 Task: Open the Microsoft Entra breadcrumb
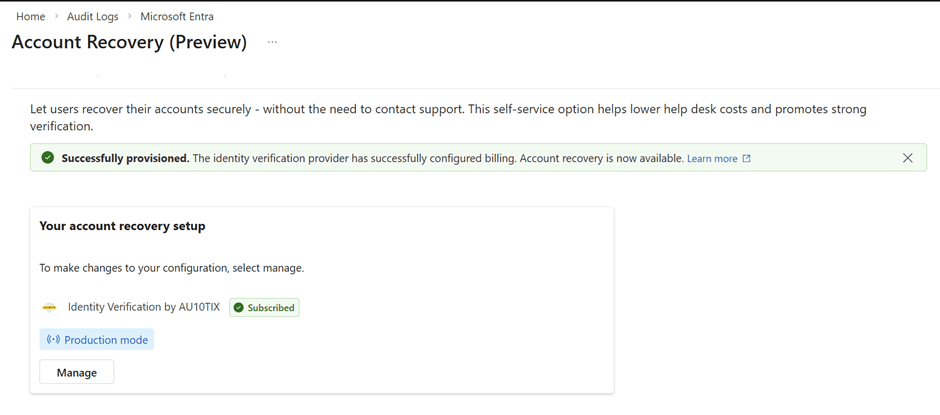click(176, 17)
